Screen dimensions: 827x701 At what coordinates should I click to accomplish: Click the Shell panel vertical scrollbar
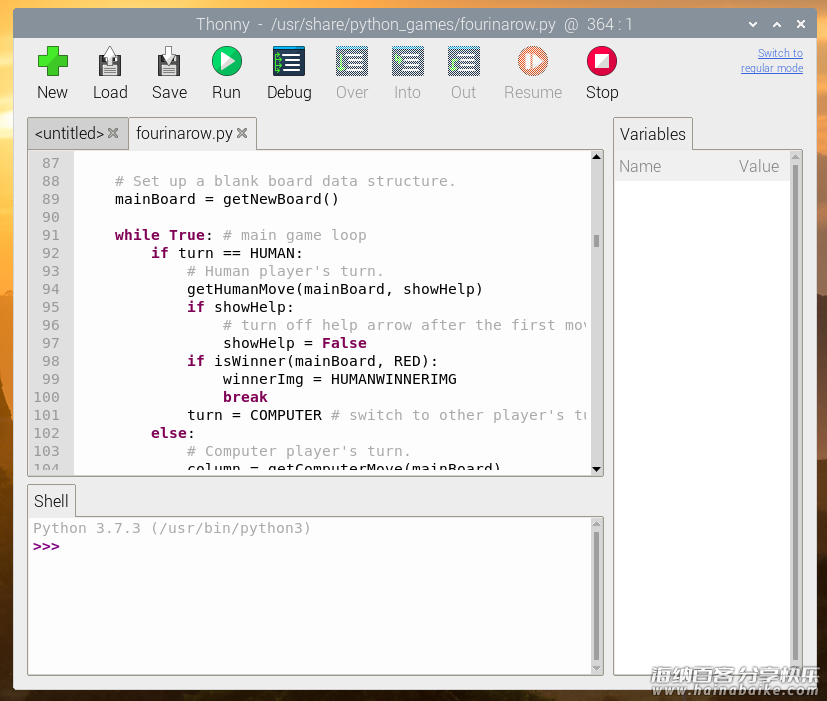[597, 596]
